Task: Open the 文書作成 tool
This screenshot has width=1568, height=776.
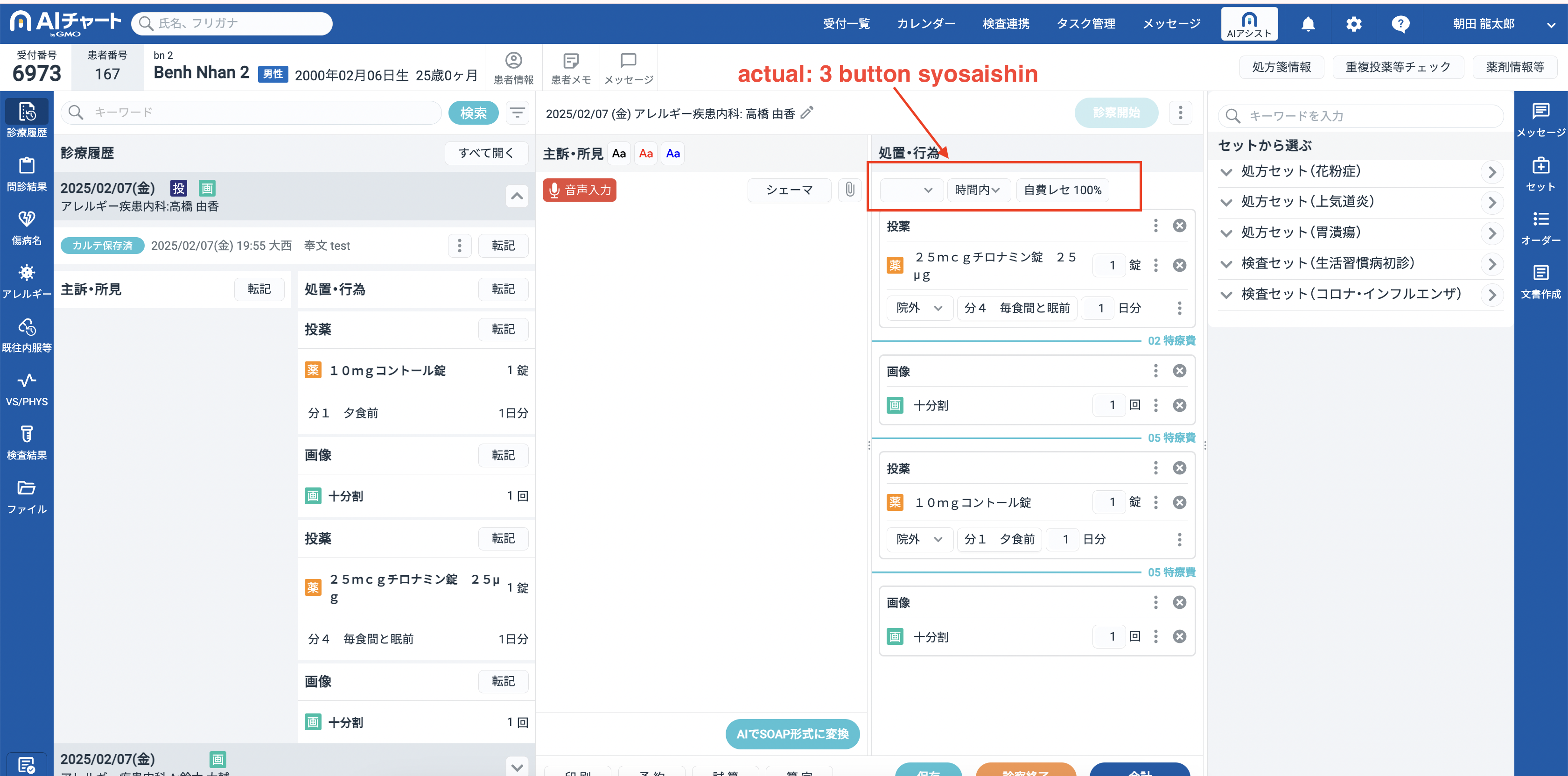Action: pos(1540,281)
